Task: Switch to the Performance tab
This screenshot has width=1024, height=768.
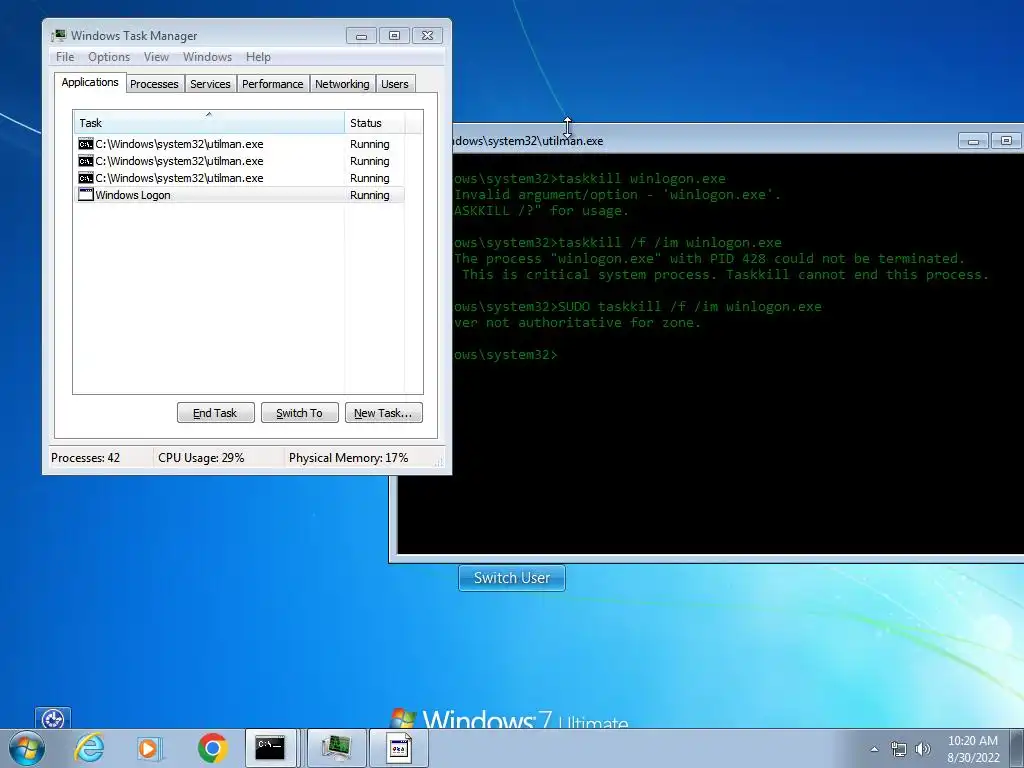Action: click(x=272, y=84)
